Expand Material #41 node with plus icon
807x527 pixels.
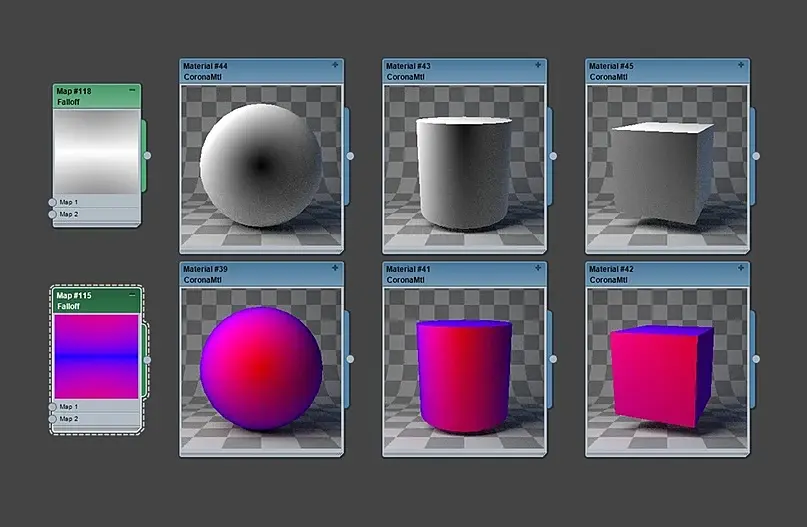[x=538, y=268]
